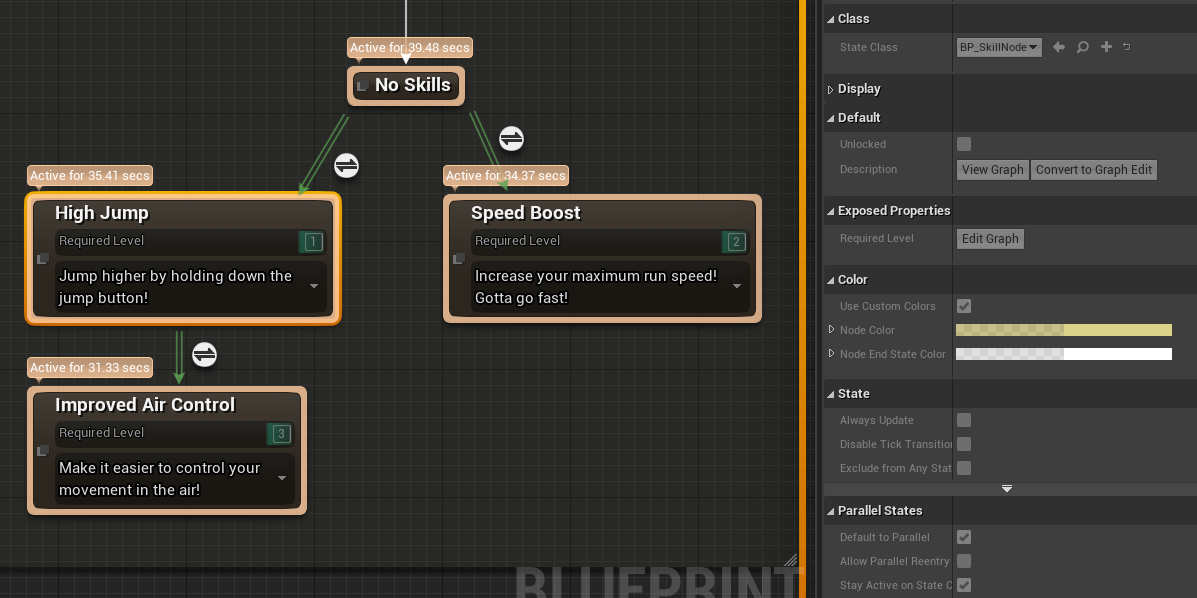Click transition icon between No Skills and High Jump
Viewport: 1197px width, 598px height.
point(346,165)
